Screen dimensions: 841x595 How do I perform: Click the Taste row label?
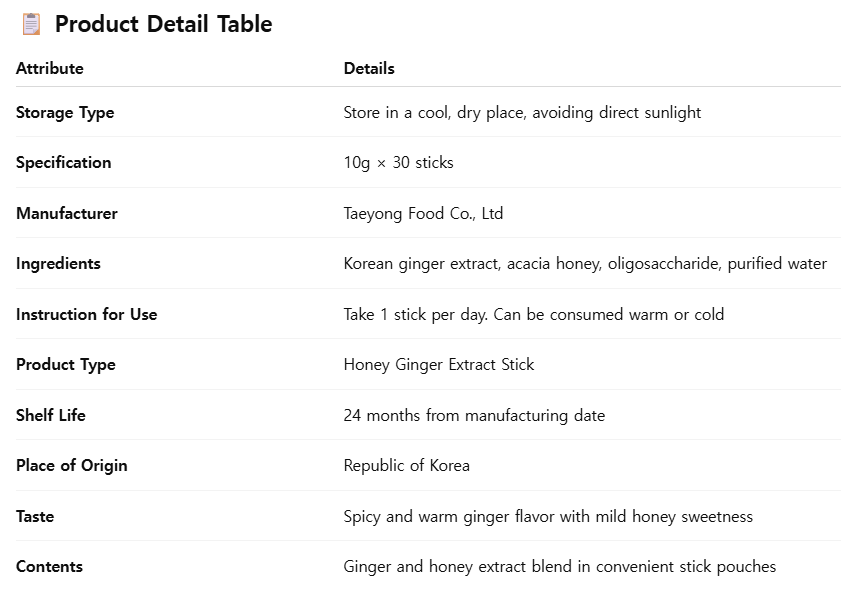click(35, 516)
